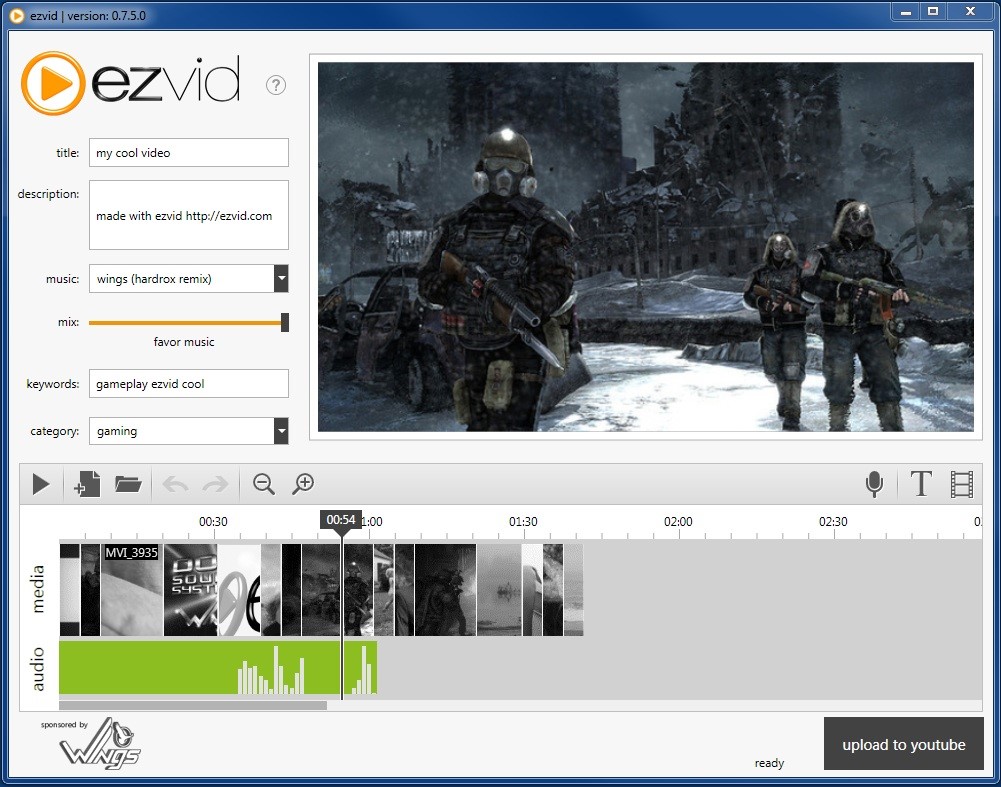Image resolution: width=1001 pixels, height=787 pixels.
Task: Click the upload to youtube button
Action: (x=903, y=744)
